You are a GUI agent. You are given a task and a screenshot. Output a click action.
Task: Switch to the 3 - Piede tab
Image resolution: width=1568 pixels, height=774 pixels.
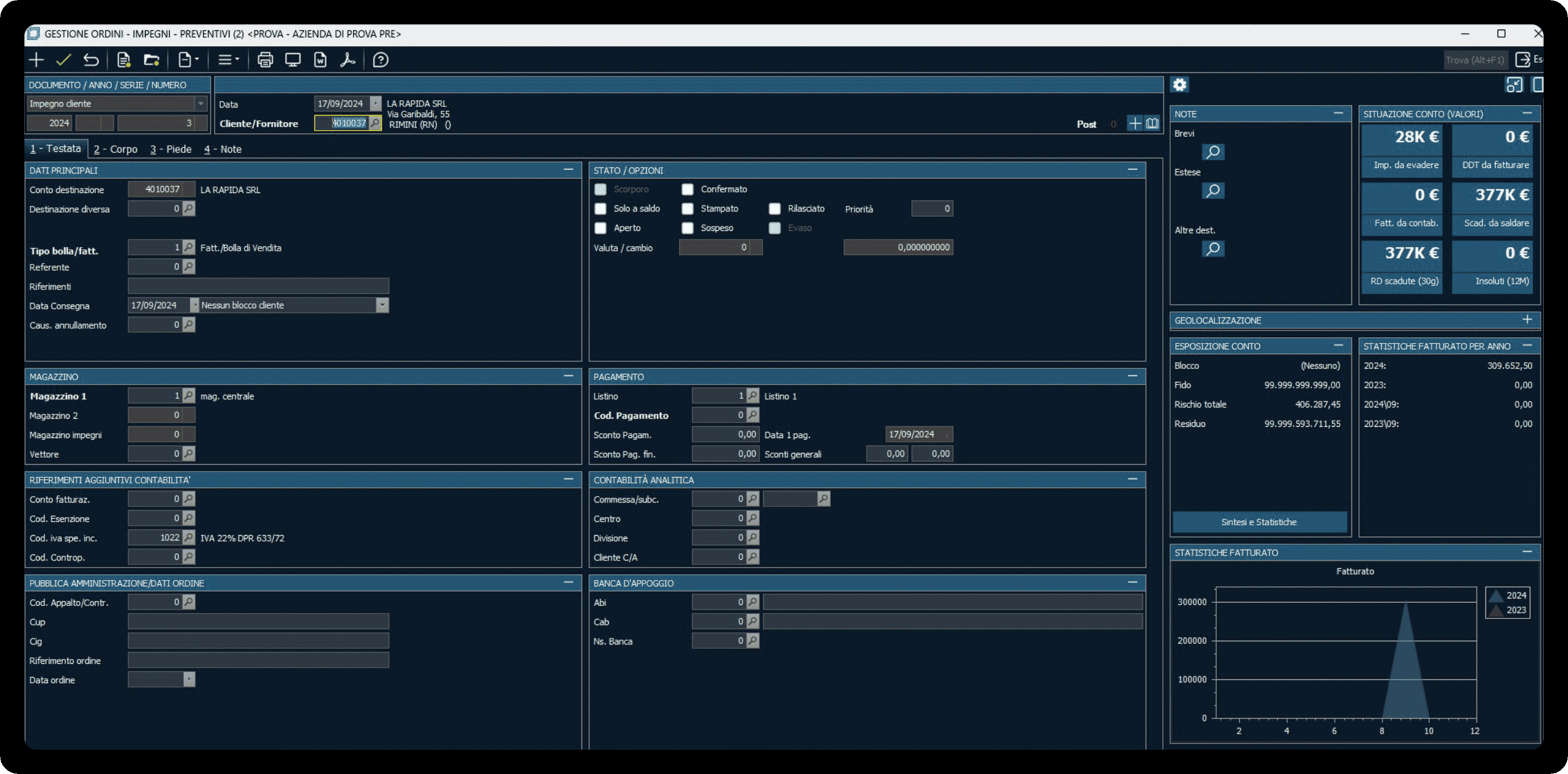171,149
